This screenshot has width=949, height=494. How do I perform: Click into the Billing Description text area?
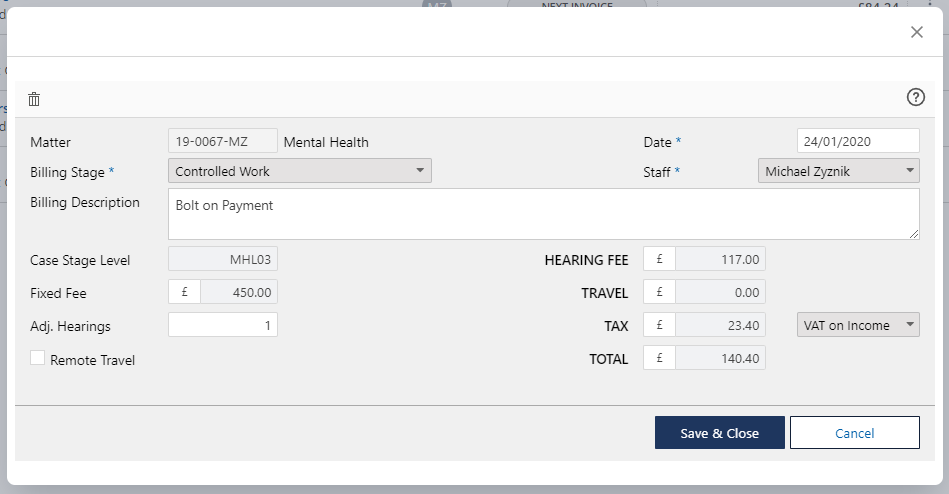543,214
